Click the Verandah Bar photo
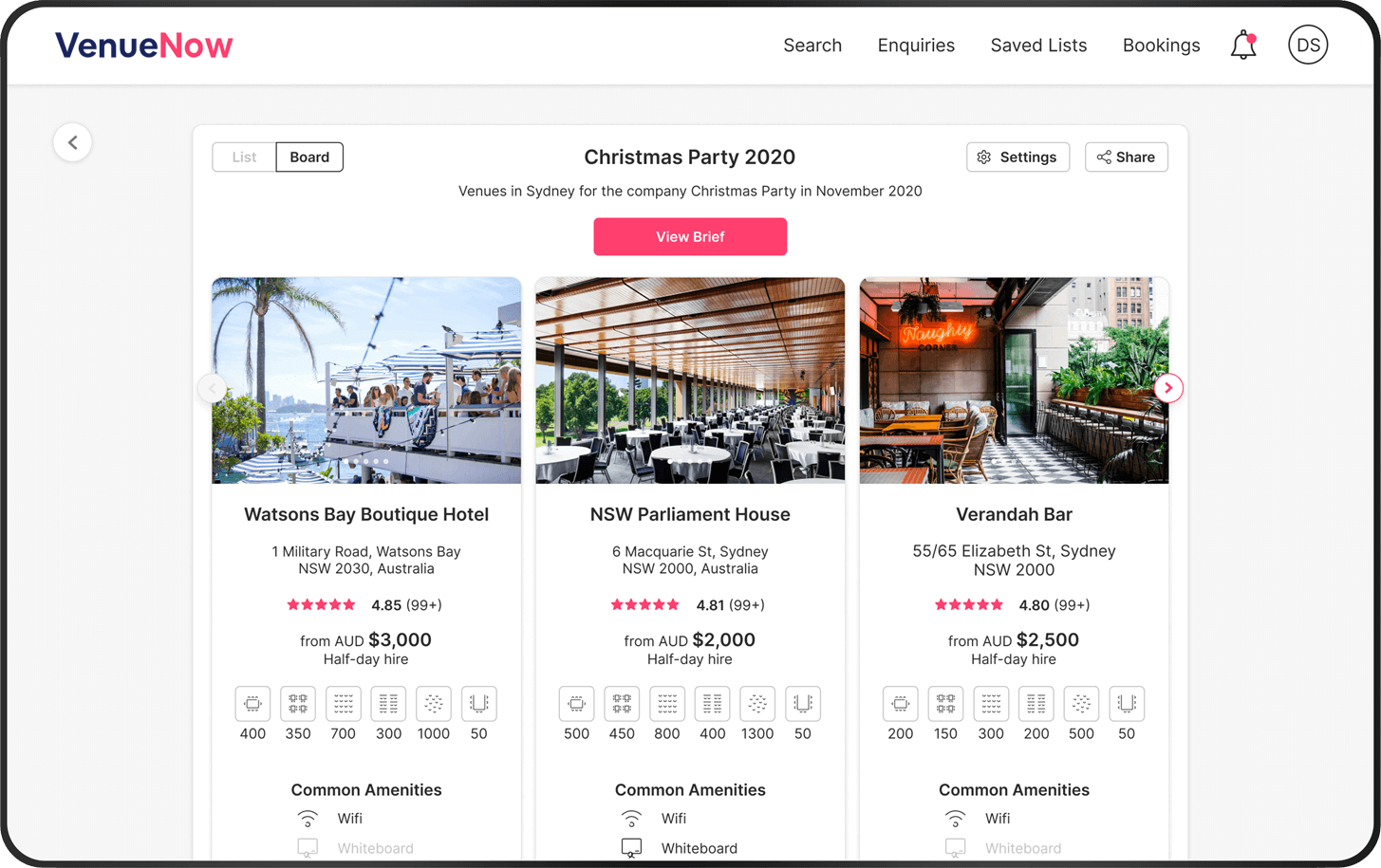This screenshot has height=868, width=1381. pos(1014,380)
